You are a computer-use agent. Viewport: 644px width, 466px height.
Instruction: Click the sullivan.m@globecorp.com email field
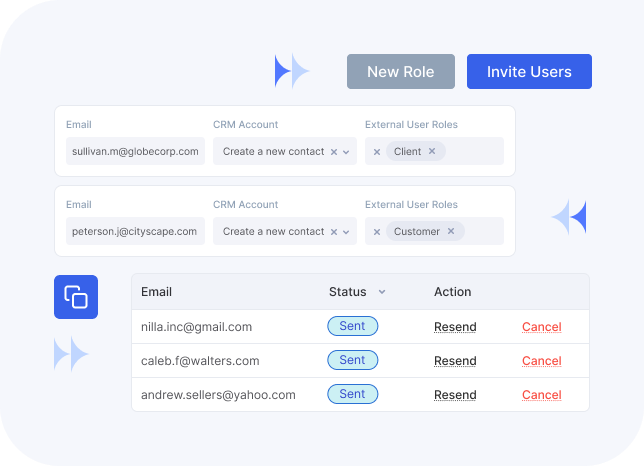[135, 152]
